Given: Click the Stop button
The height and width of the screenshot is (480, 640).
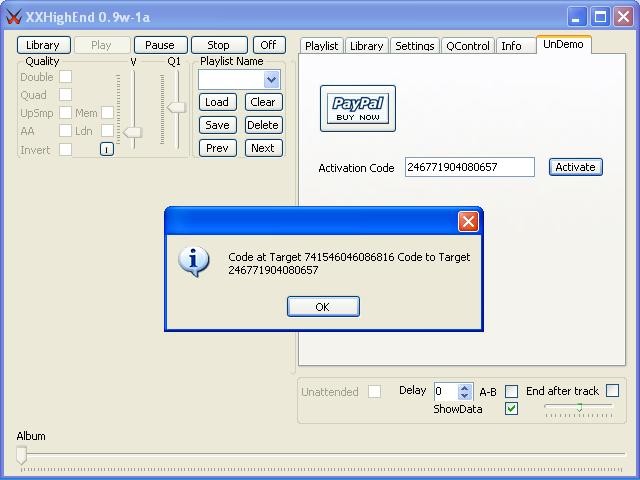Looking at the screenshot, I should pos(219,45).
